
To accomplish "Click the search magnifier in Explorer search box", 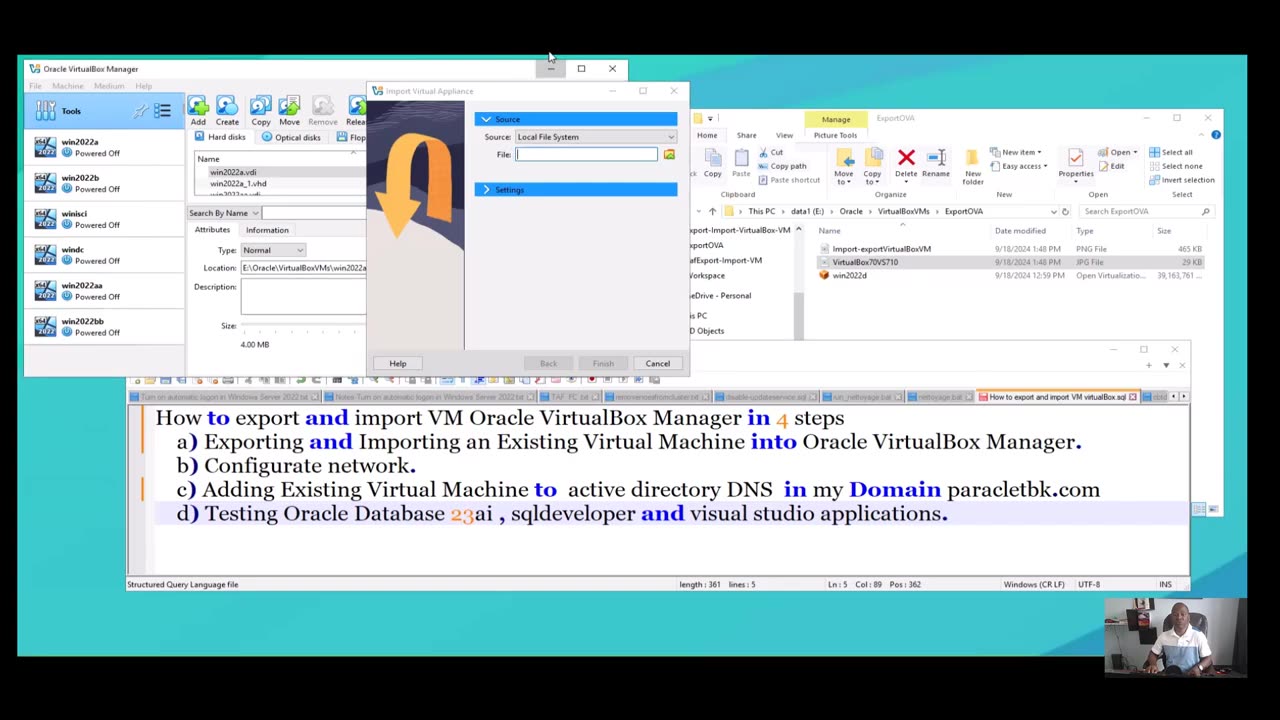I will (x=1206, y=211).
